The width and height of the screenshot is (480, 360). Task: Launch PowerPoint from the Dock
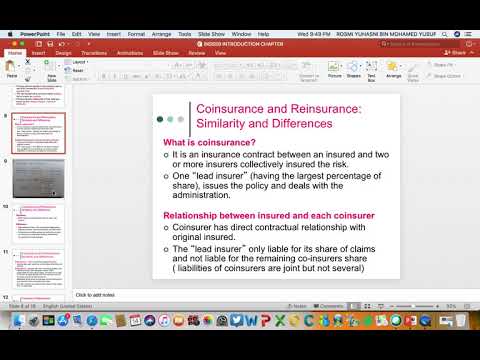point(265,320)
